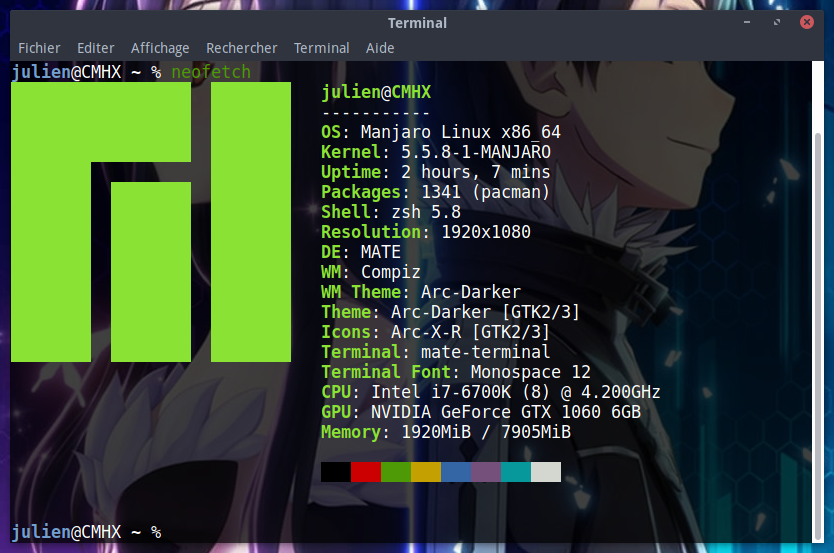Click the 'julien@CMHX' header in neofetch output
This screenshot has height=553, width=834.
tap(376, 92)
